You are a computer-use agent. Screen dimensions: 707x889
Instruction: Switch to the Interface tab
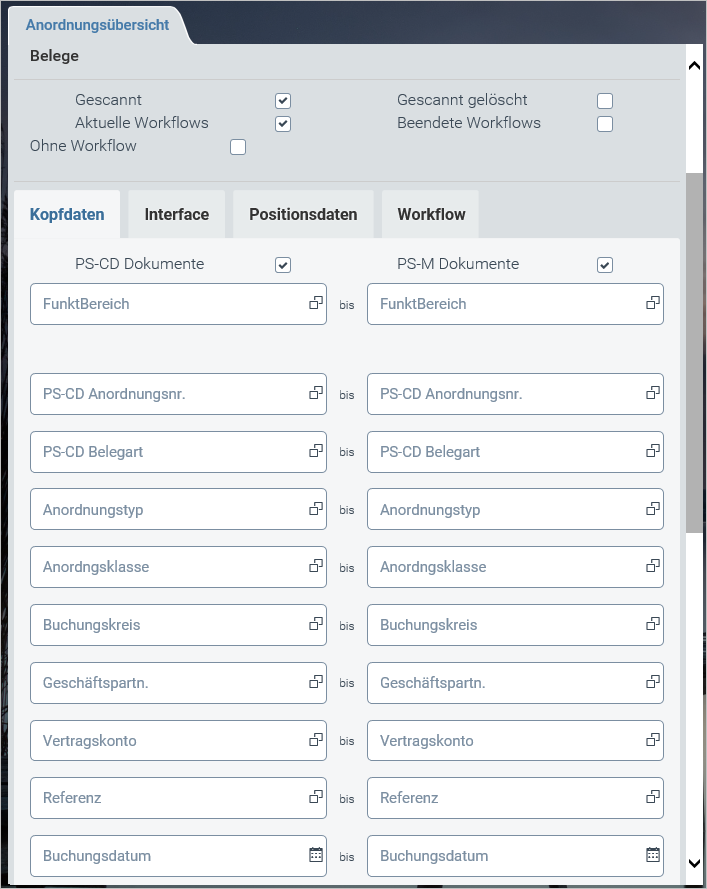click(177, 214)
